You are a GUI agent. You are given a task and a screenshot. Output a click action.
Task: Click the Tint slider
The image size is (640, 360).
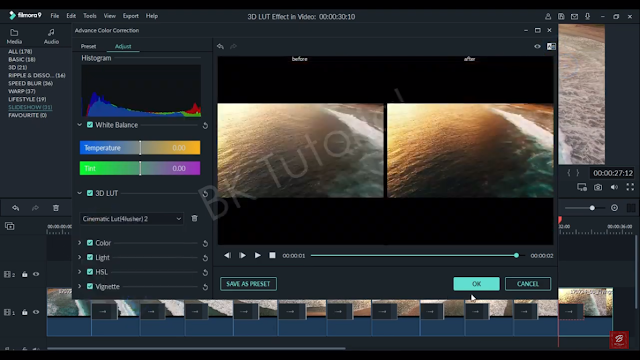point(140,168)
